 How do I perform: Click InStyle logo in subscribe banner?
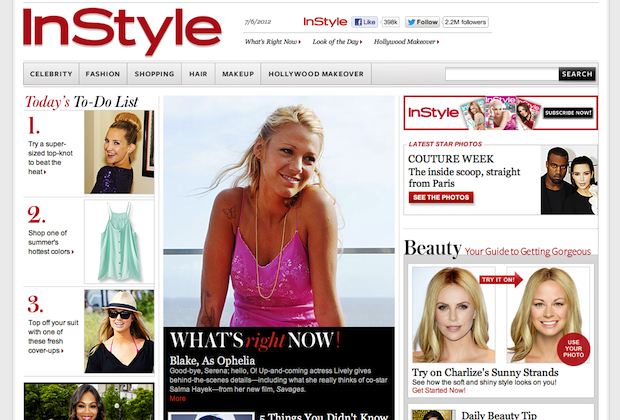(433, 113)
